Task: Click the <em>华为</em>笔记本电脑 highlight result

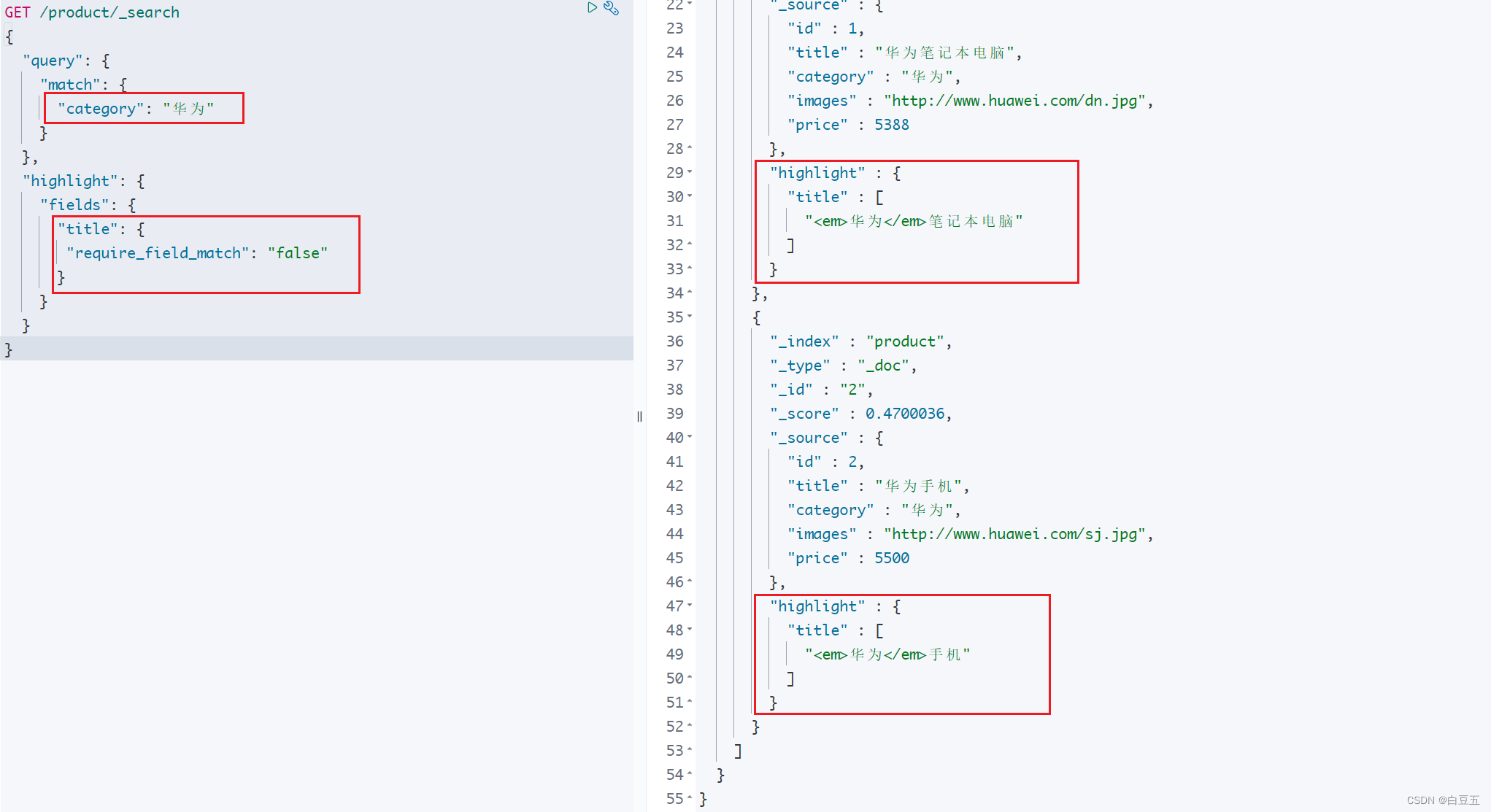Action: 914,221
